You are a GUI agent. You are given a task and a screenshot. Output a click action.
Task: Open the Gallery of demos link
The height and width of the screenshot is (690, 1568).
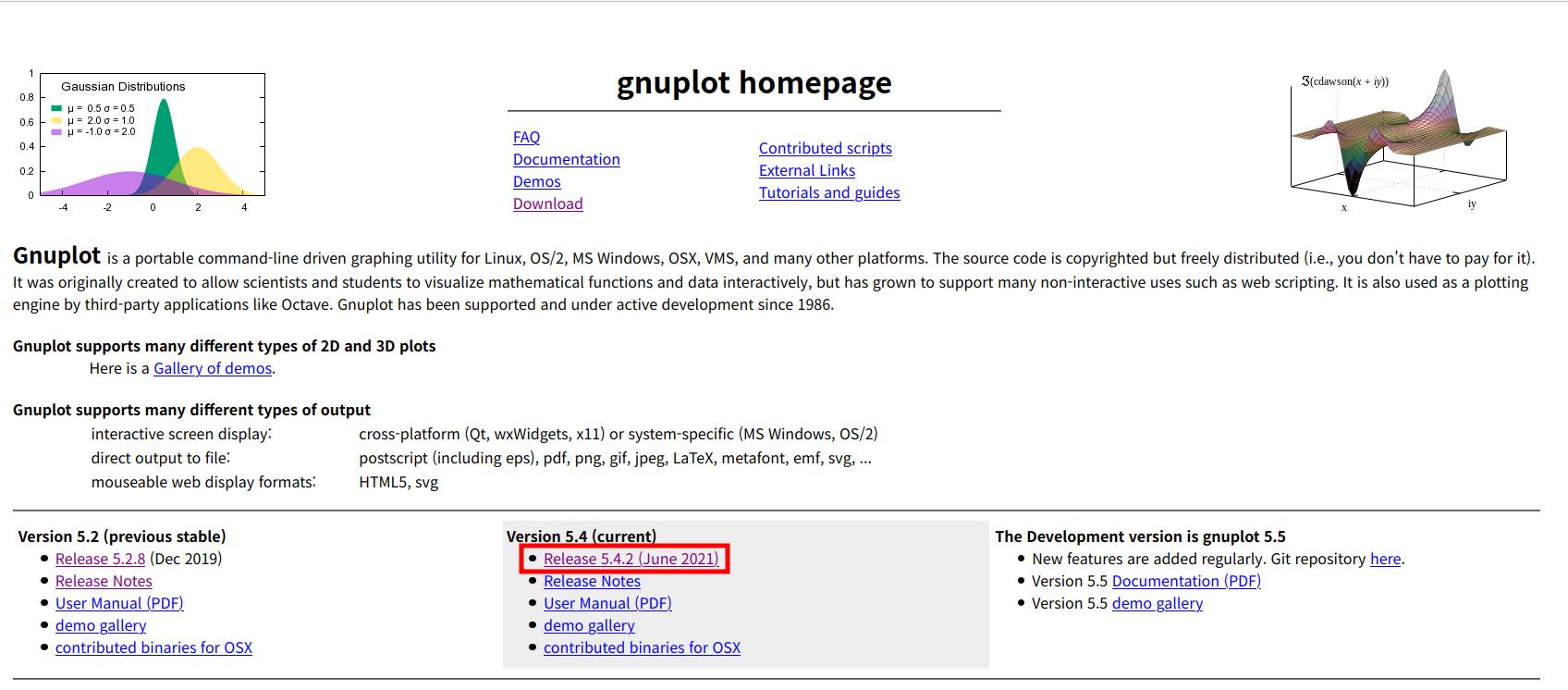click(213, 368)
